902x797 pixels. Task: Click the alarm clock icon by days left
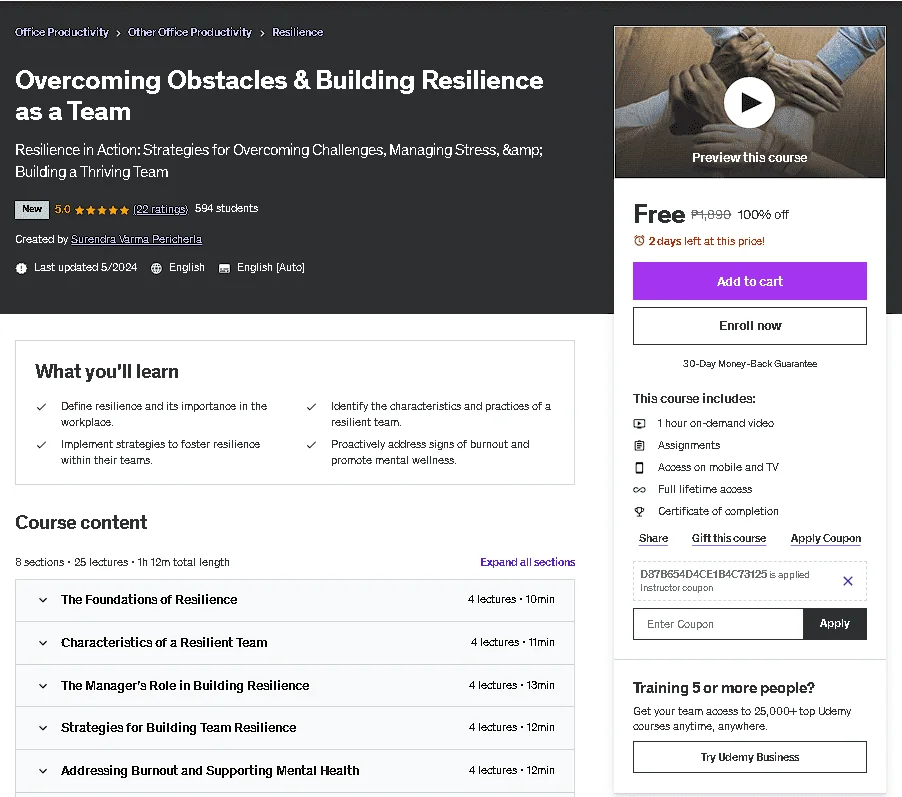(639, 241)
